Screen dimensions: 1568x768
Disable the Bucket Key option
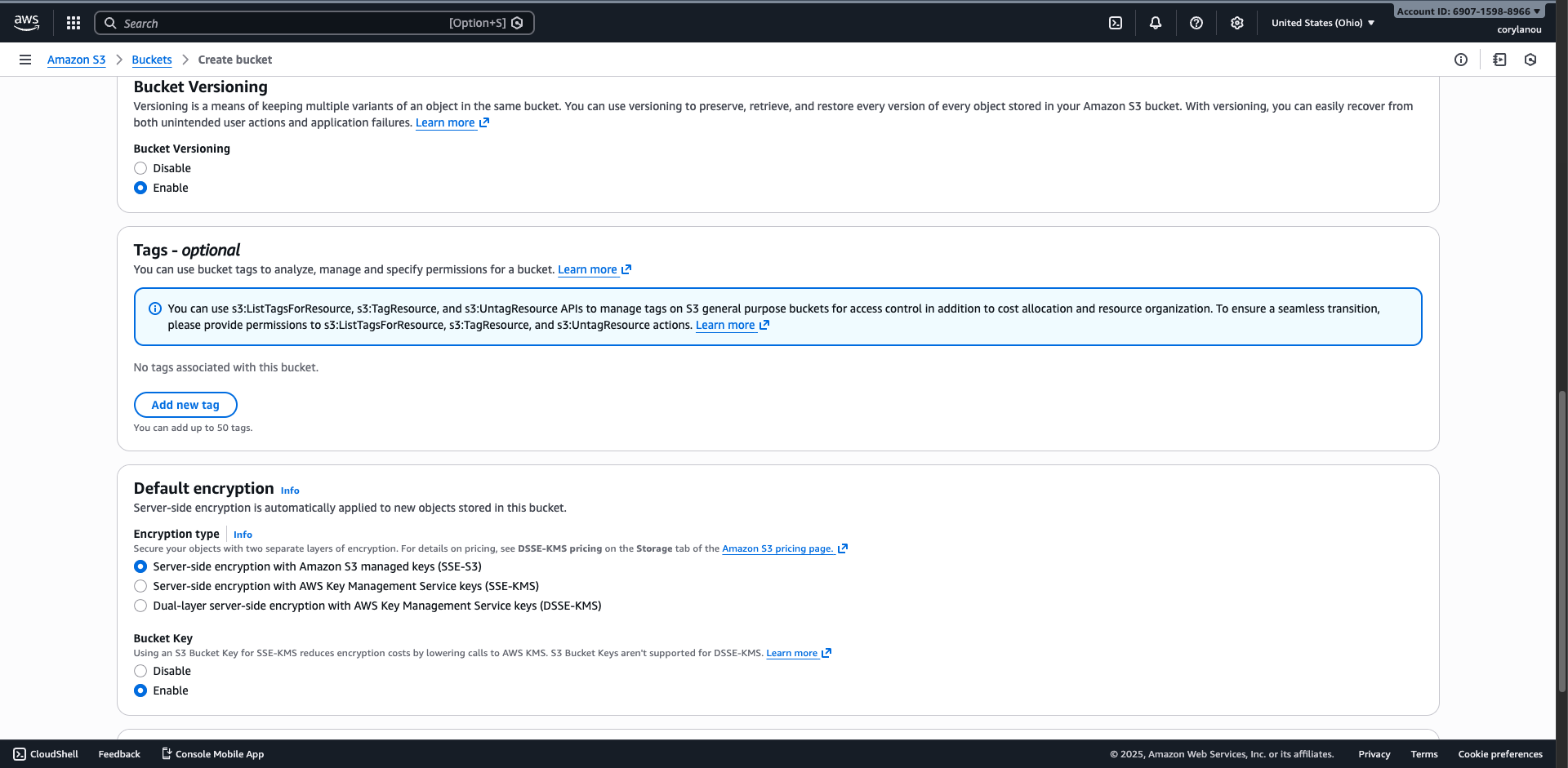coord(140,670)
